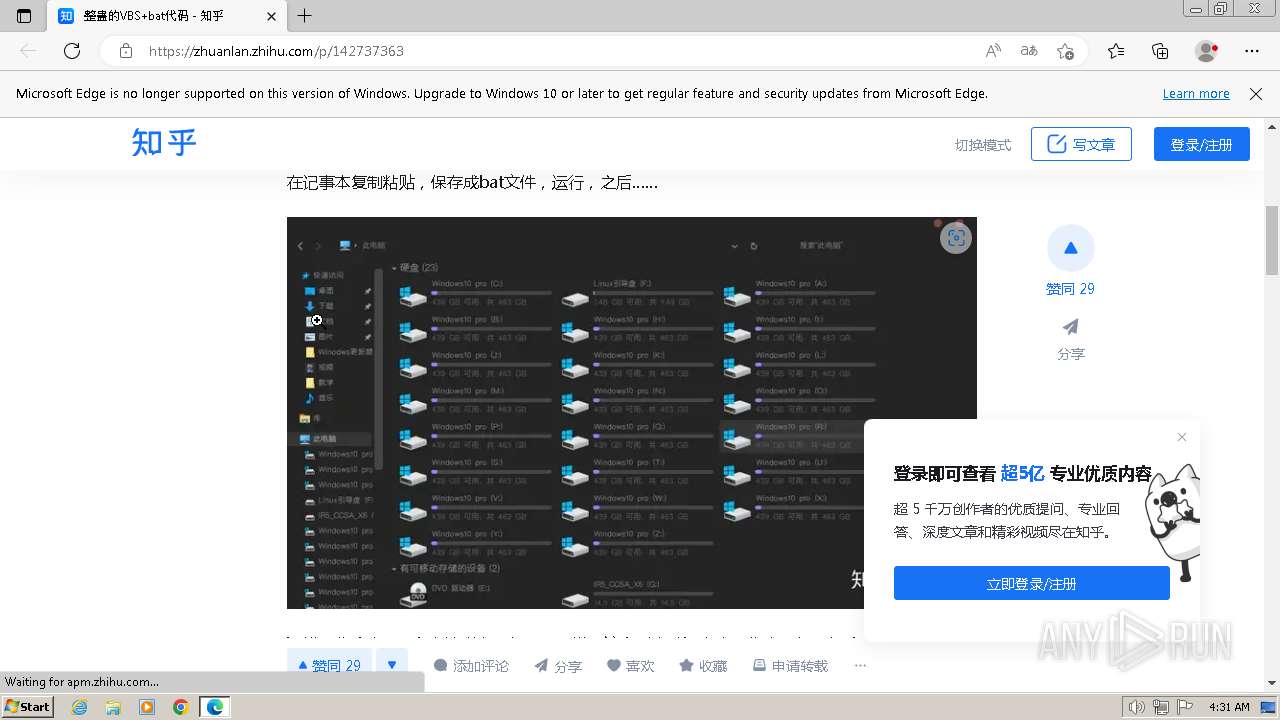This screenshot has width=1280, height=720.
Task: Open the Collections icon
Action: (1160, 51)
